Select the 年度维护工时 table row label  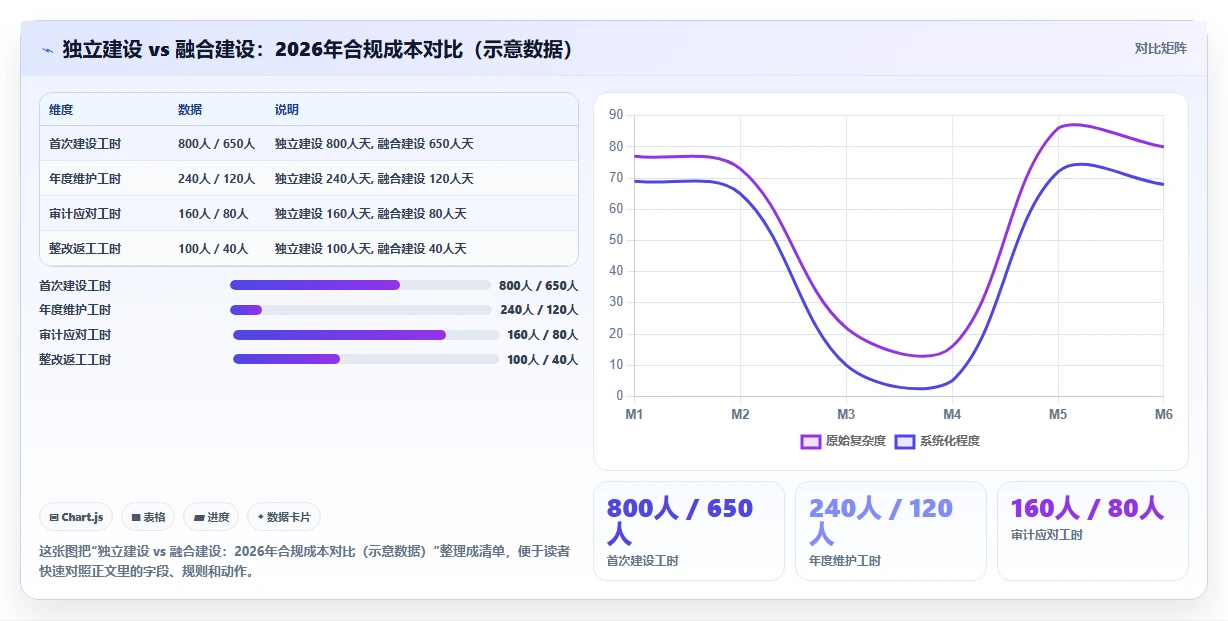(x=85, y=179)
